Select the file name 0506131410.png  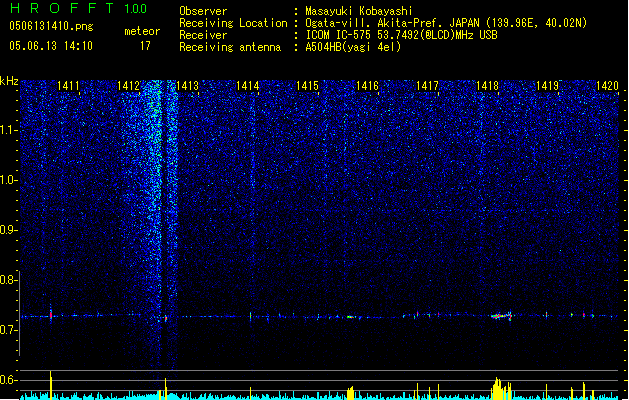point(51,26)
